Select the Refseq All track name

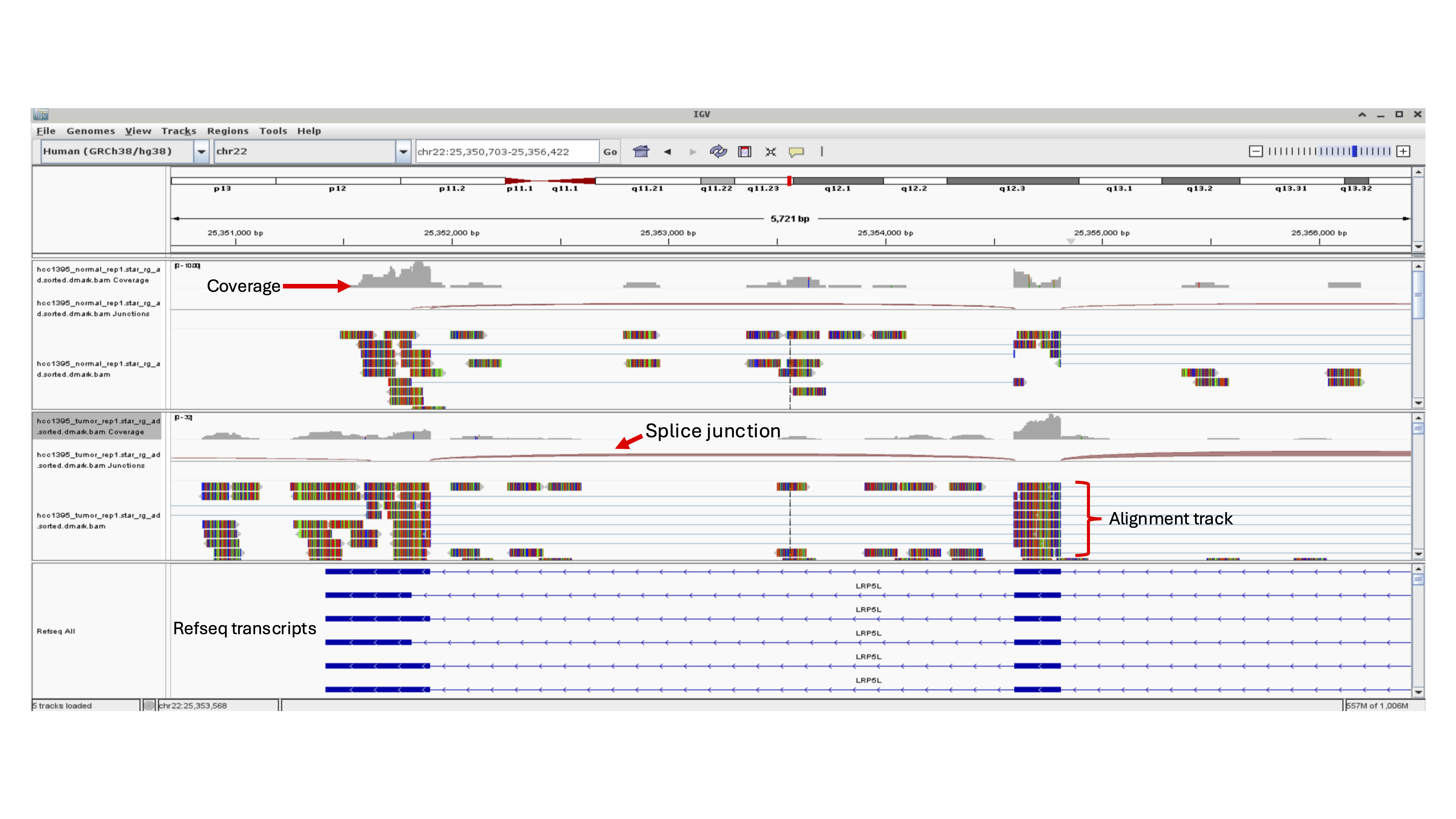click(x=56, y=631)
